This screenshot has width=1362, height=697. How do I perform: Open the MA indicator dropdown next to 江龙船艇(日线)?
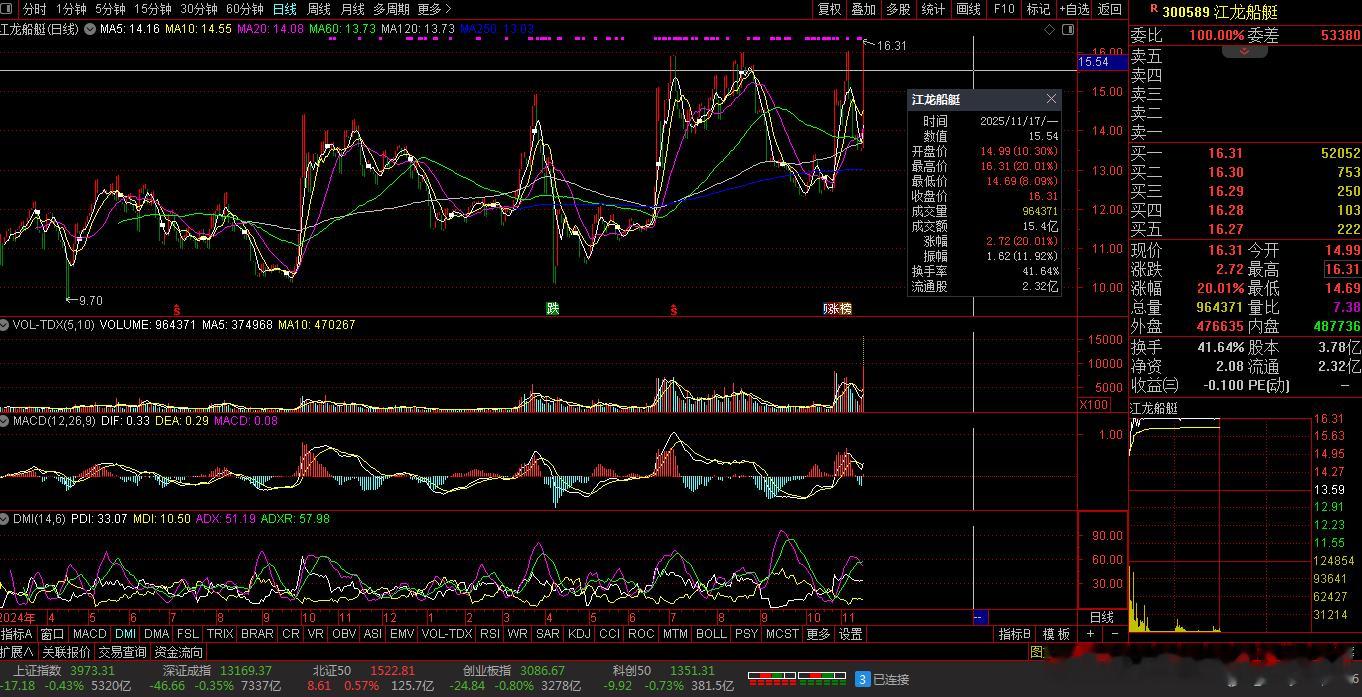pos(91,30)
